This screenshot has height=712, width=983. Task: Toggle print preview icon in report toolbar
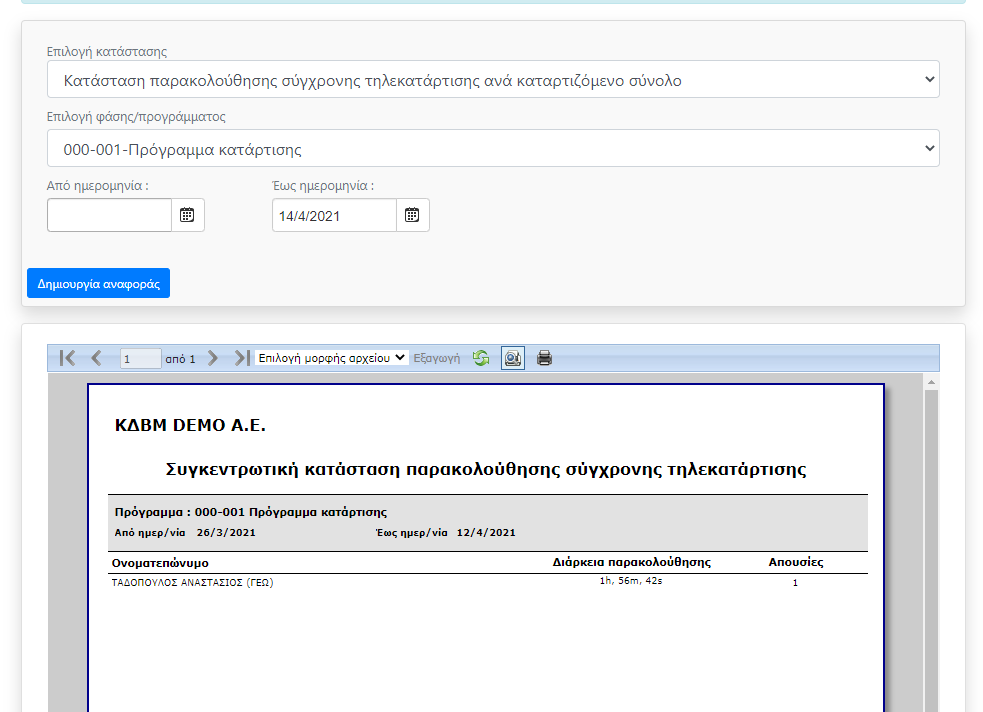pyautogui.click(x=512, y=358)
